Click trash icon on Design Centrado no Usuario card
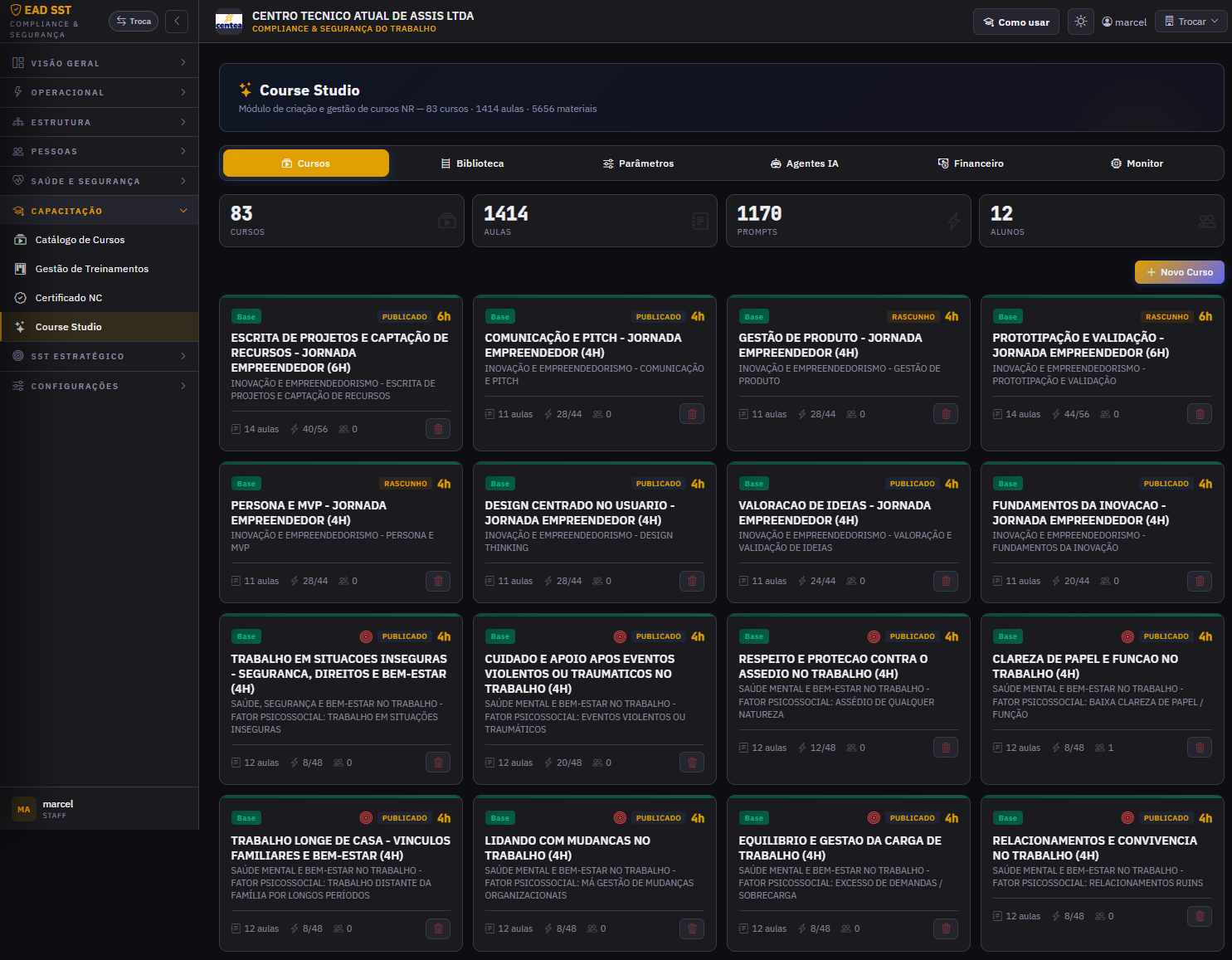Image resolution: width=1232 pixels, height=960 pixels. pyautogui.click(x=692, y=581)
